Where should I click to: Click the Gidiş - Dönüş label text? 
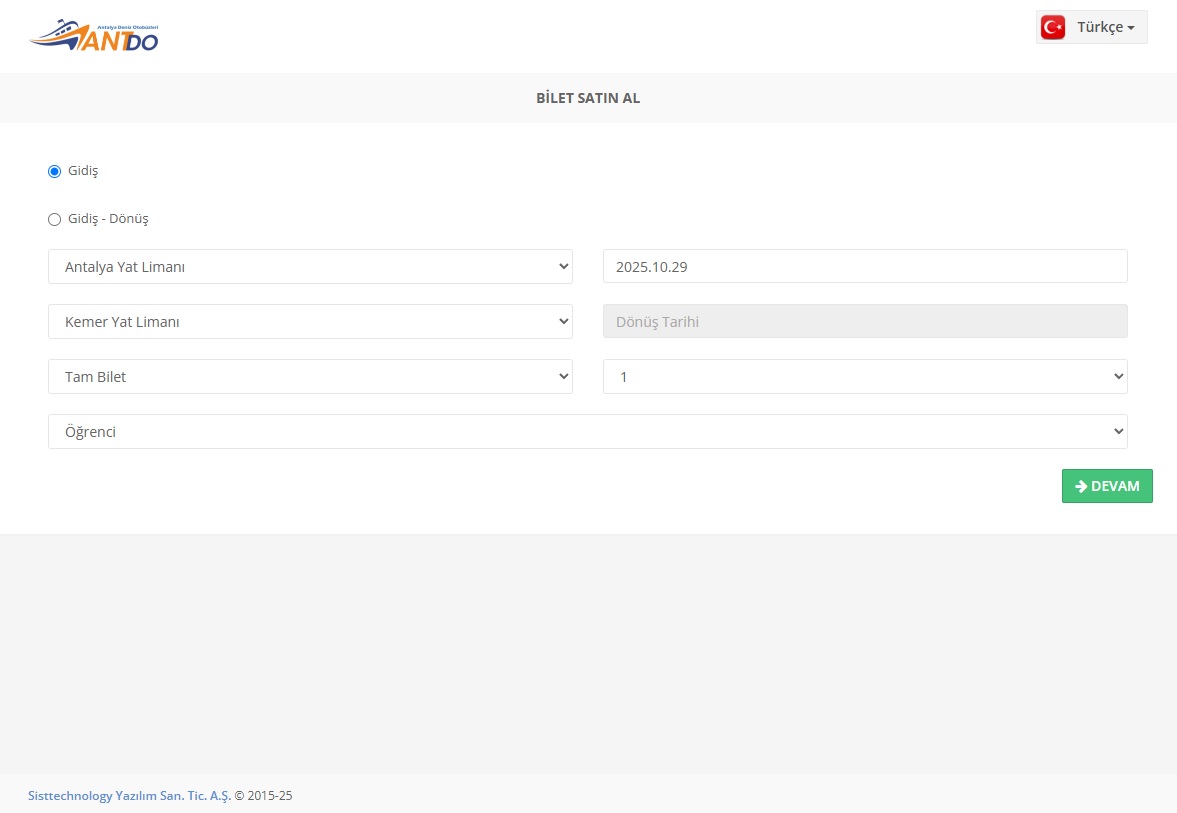tap(108, 219)
